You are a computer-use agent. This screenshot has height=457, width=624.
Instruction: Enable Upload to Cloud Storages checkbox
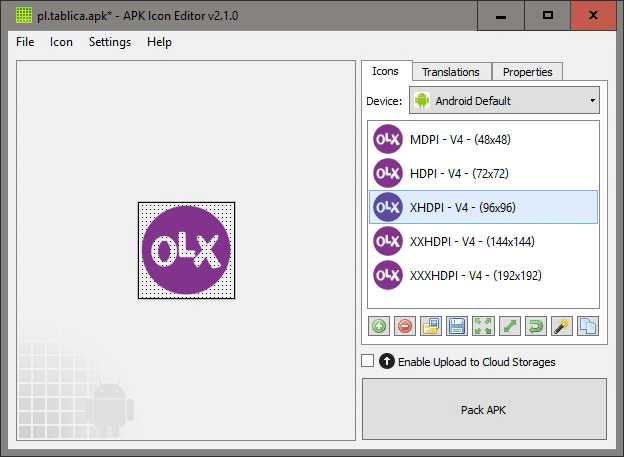(367, 361)
